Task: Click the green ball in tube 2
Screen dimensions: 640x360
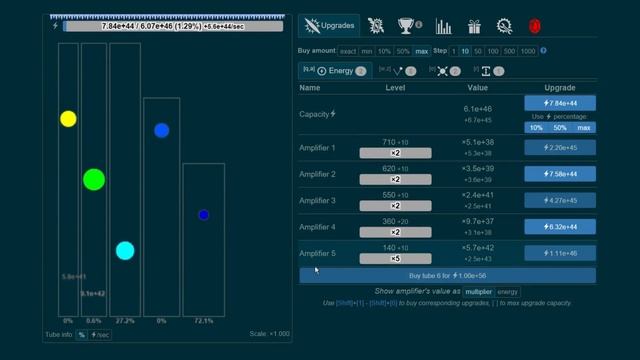Action: pyautogui.click(x=94, y=180)
